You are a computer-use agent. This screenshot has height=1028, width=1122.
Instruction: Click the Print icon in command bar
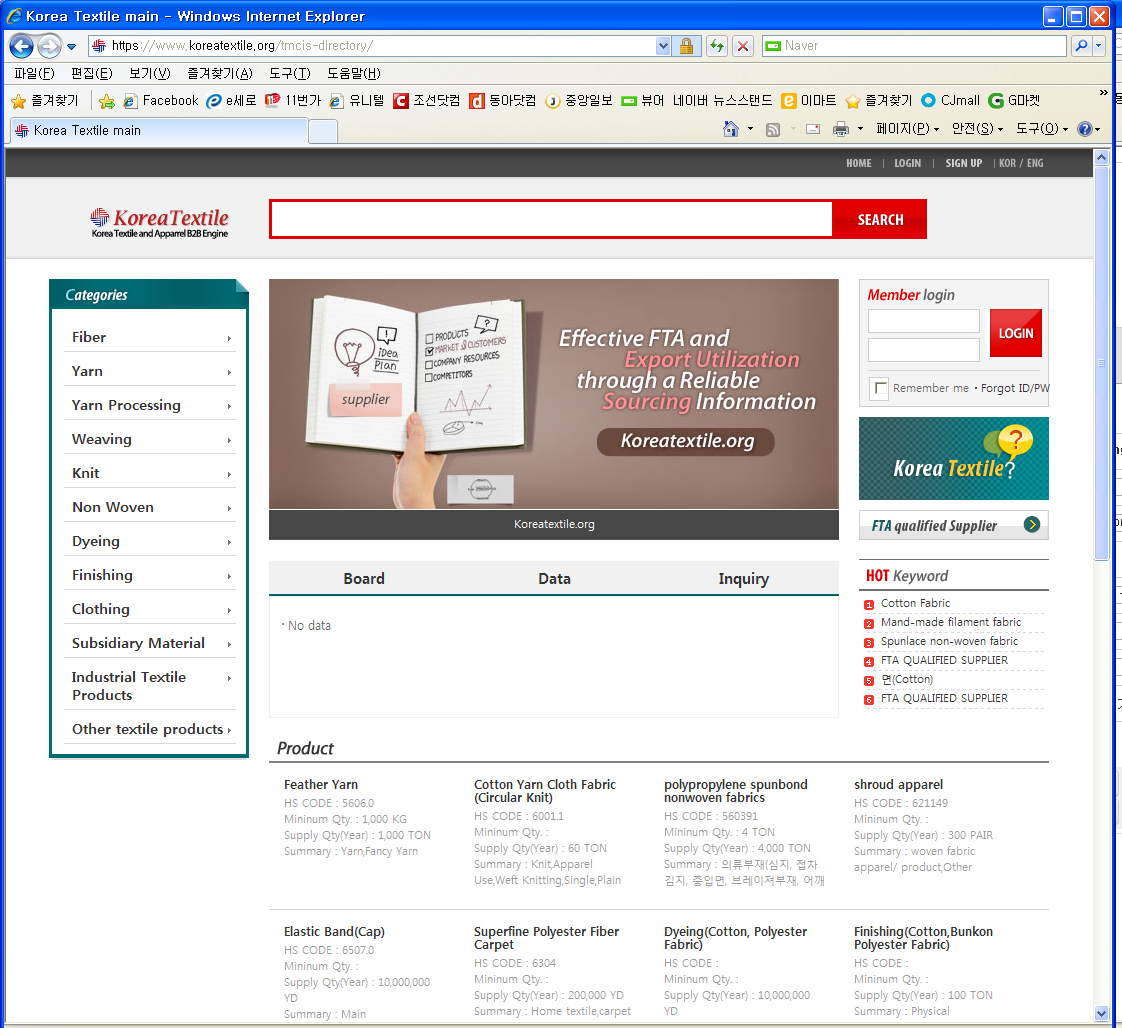[841, 129]
